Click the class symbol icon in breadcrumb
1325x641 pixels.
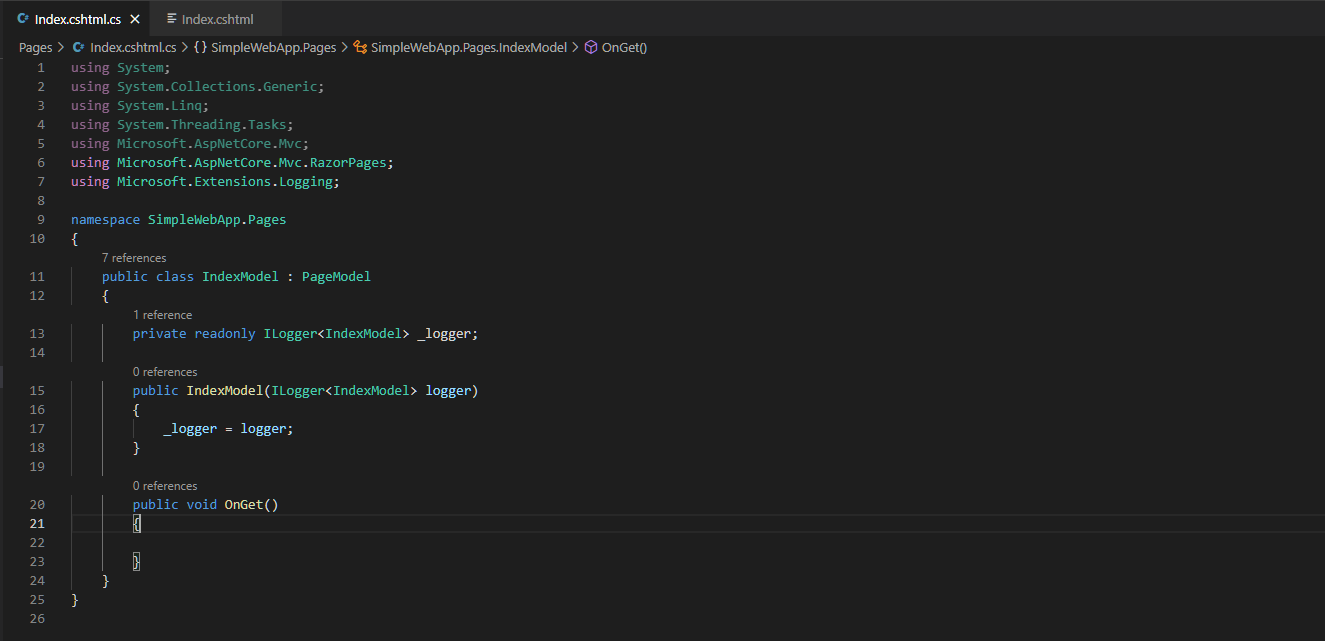click(360, 47)
